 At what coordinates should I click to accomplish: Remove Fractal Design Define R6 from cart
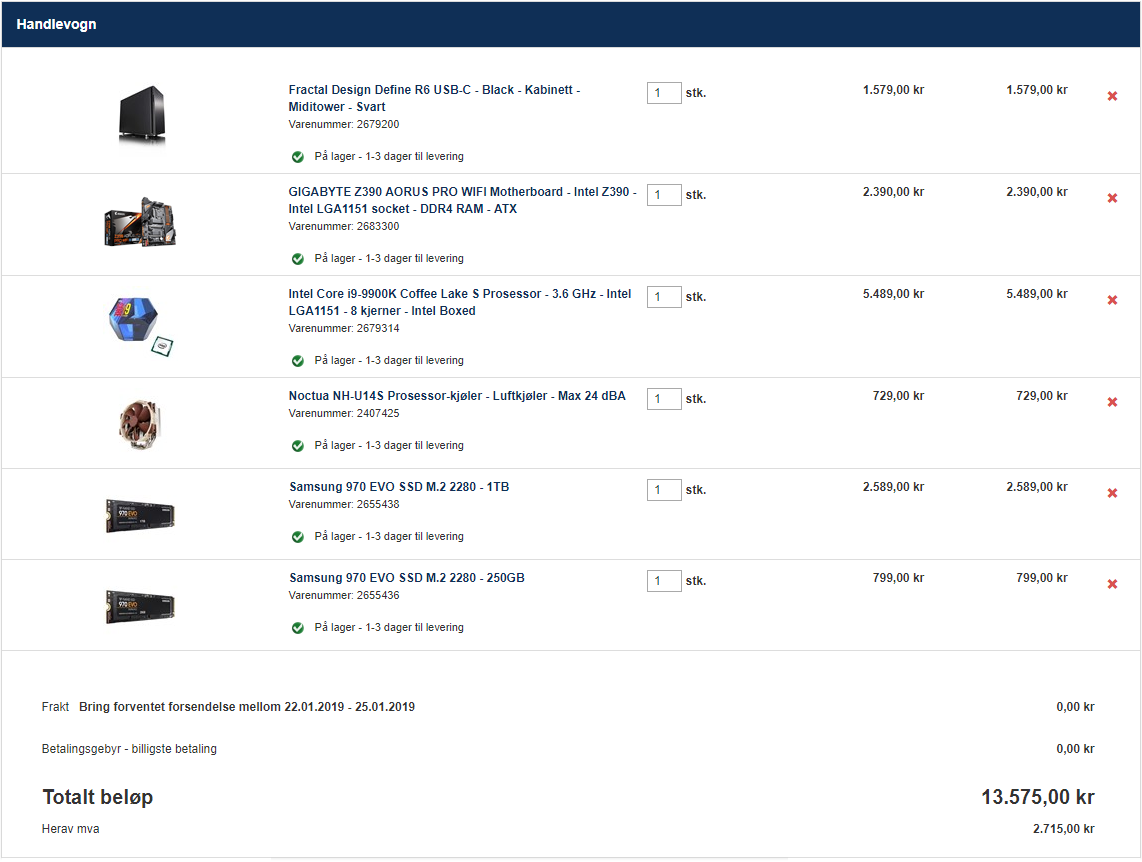tap(1112, 96)
